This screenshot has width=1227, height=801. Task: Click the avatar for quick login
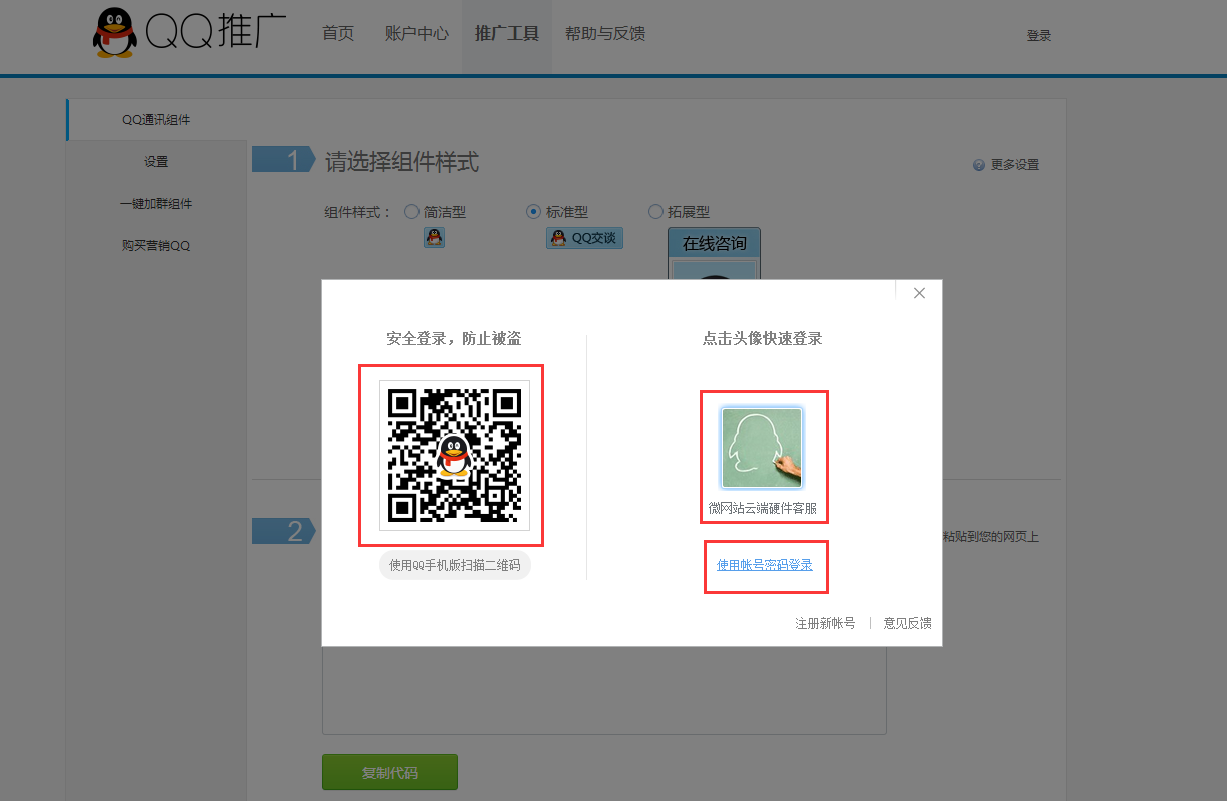pyautogui.click(x=762, y=448)
